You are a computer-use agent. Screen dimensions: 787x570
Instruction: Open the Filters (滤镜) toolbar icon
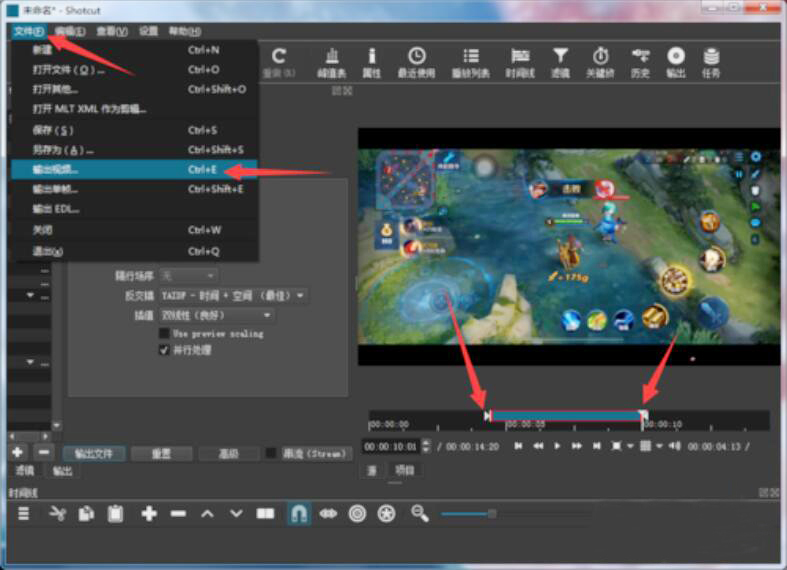[560, 60]
